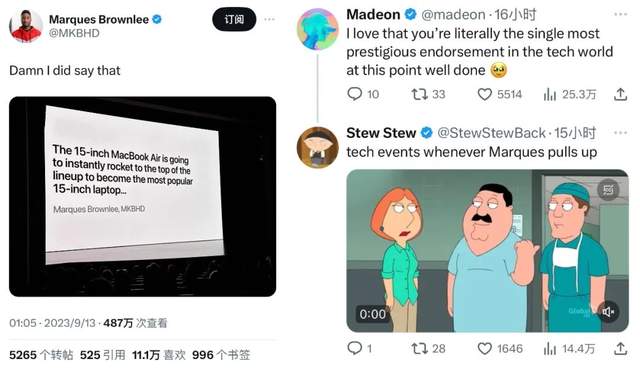Retweet Madeon's tweet with 33 reposts
This screenshot has width=640, height=369.
click(419, 94)
